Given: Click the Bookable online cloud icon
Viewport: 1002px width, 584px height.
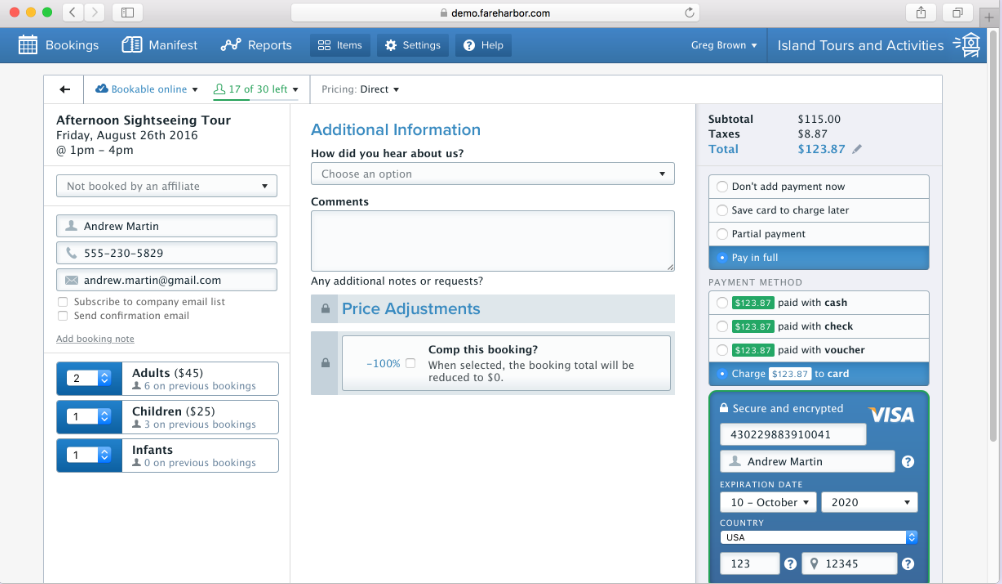Looking at the screenshot, I should tap(102, 89).
